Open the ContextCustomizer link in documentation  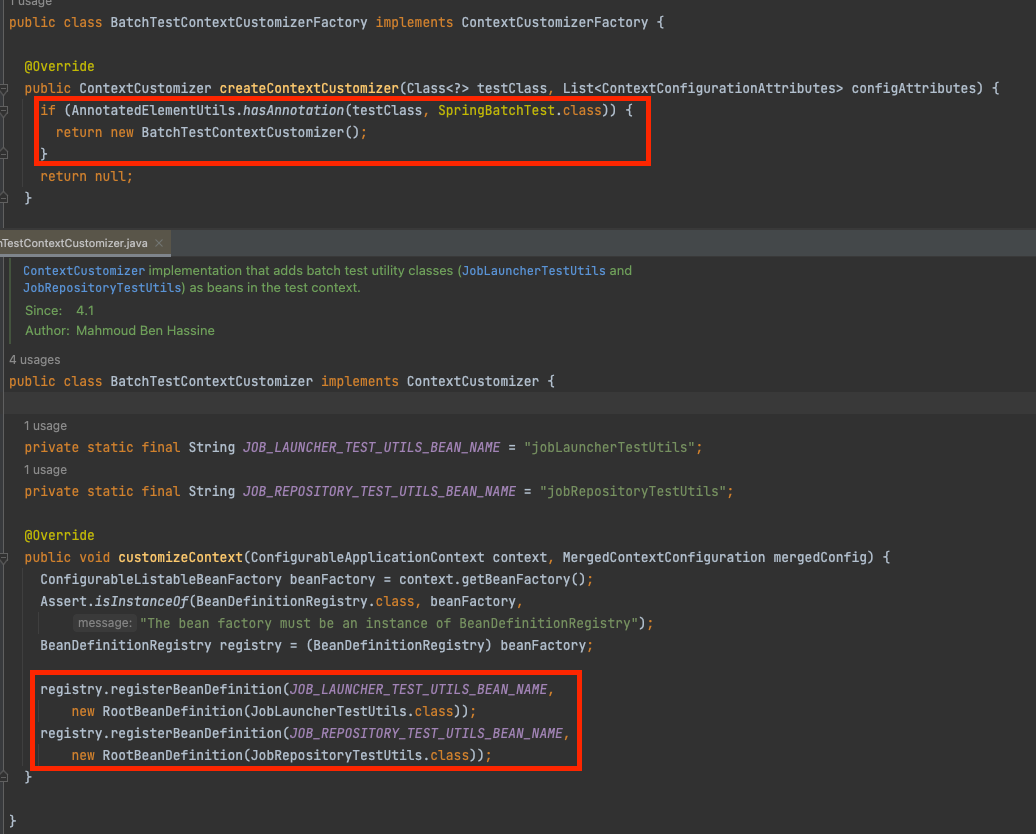[84, 271]
